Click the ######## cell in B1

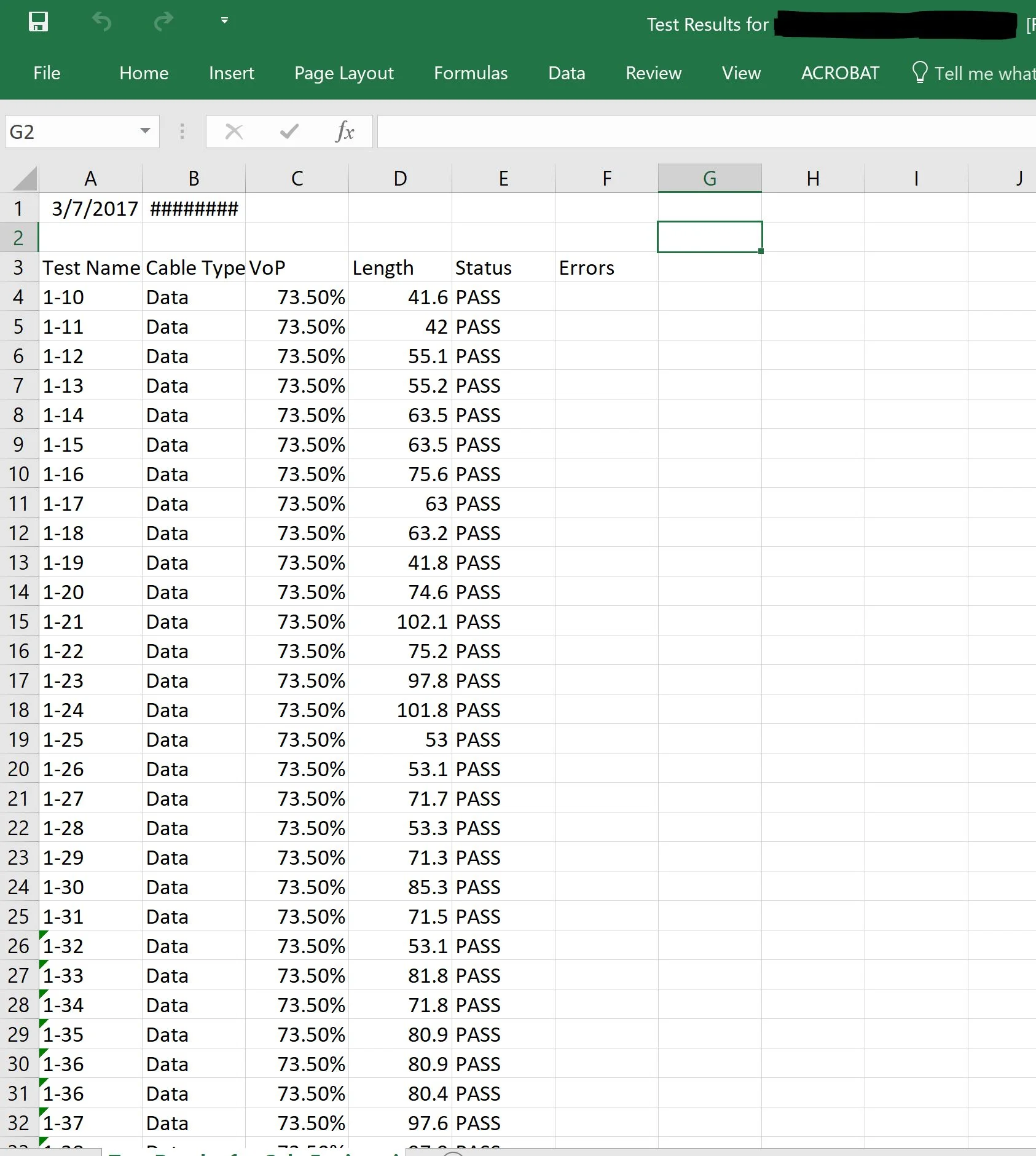pos(194,208)
